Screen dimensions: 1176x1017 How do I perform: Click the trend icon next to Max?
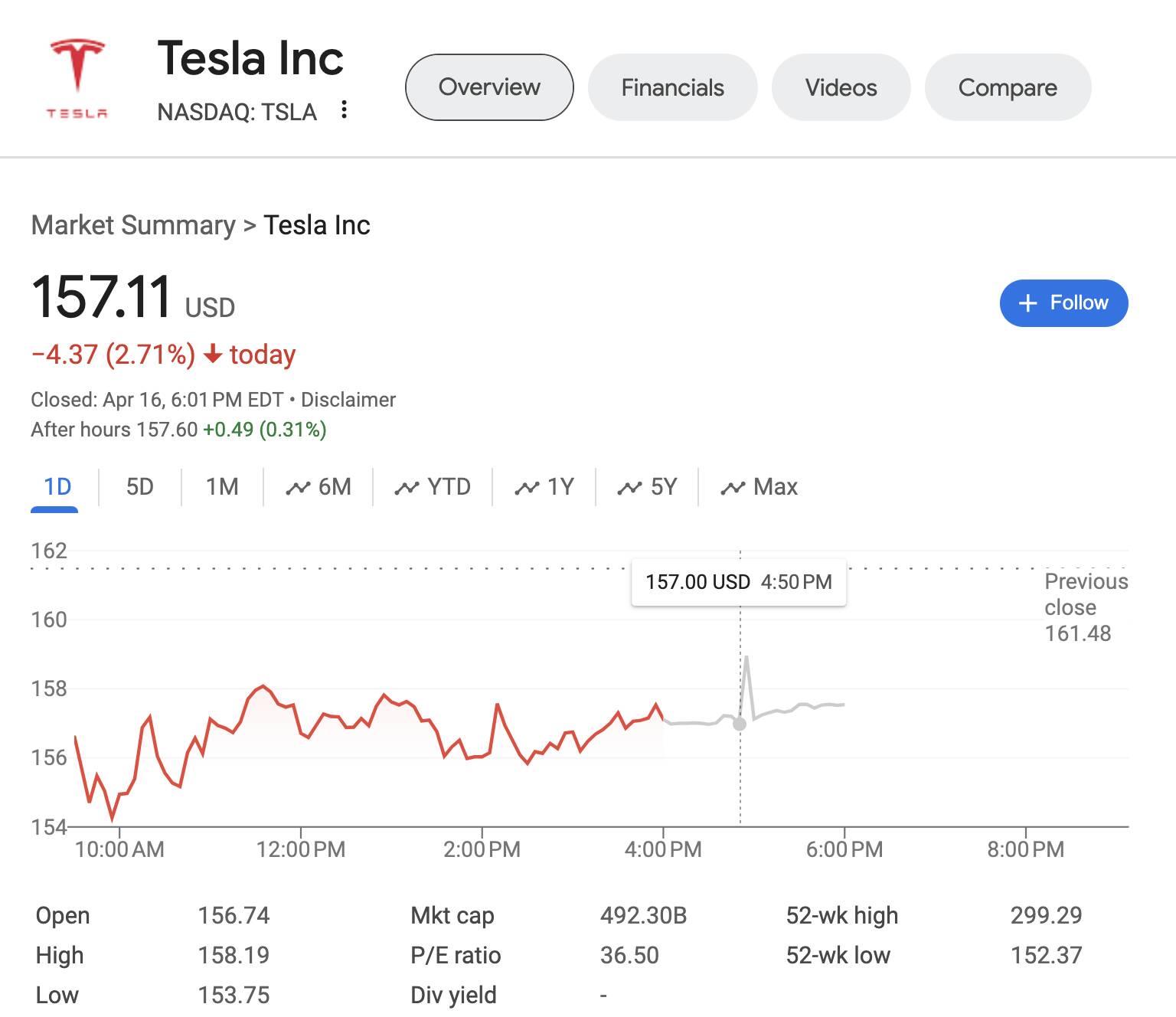tap(733, 488)
